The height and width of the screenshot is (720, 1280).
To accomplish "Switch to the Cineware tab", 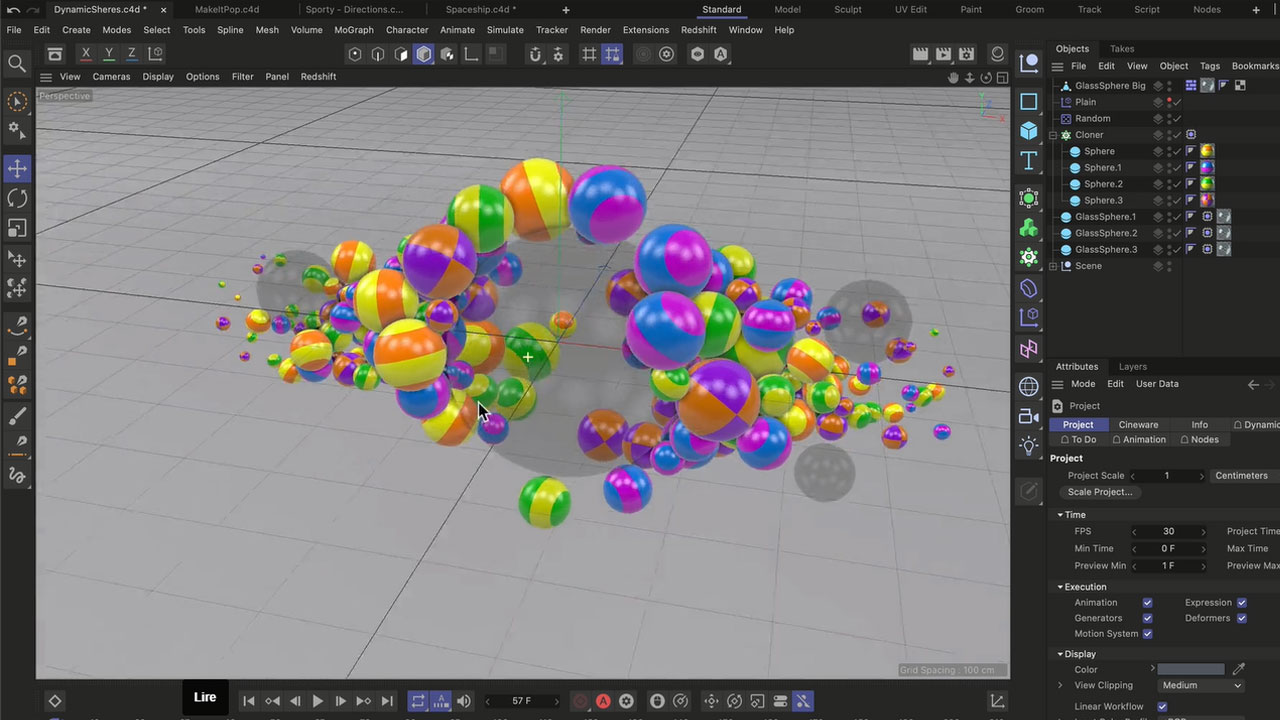I will (x=1138, y=424).
